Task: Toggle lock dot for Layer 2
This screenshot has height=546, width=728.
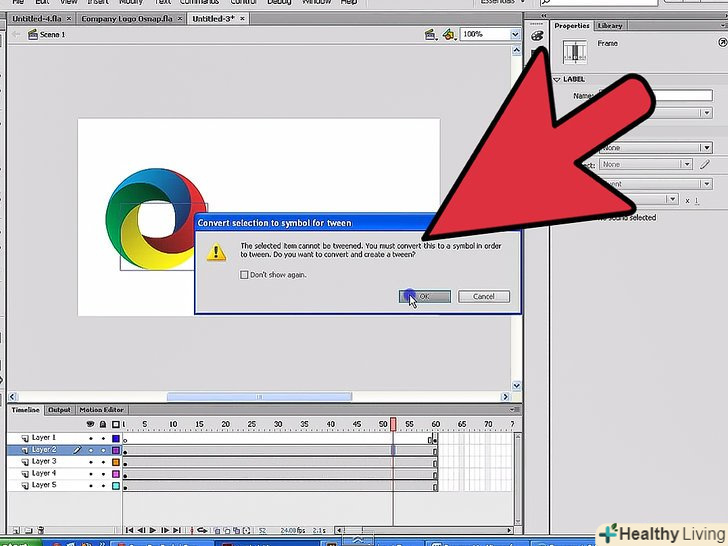Action: [103, 450]
